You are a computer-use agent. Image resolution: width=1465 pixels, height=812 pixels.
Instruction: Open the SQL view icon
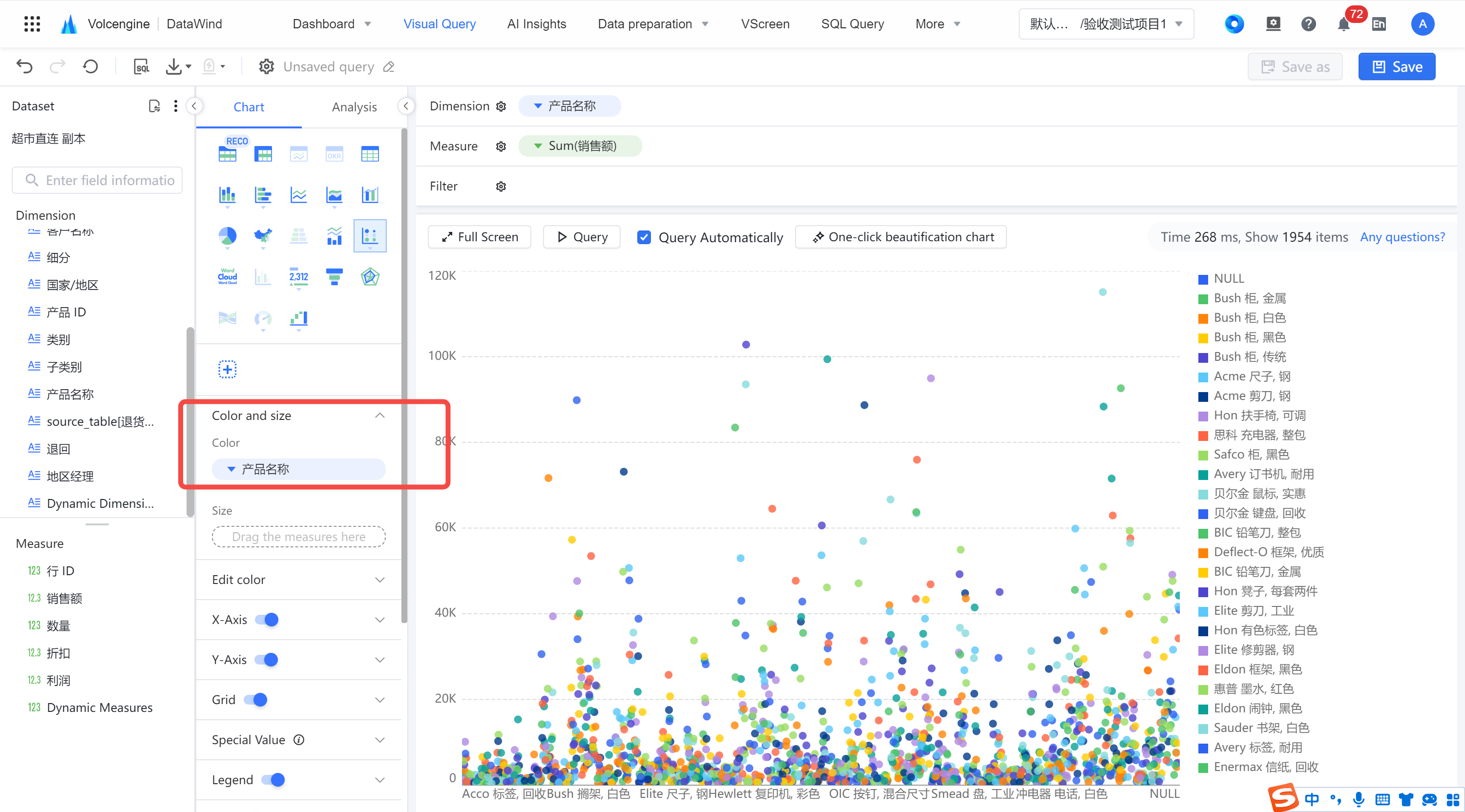[x=141, y=66]
